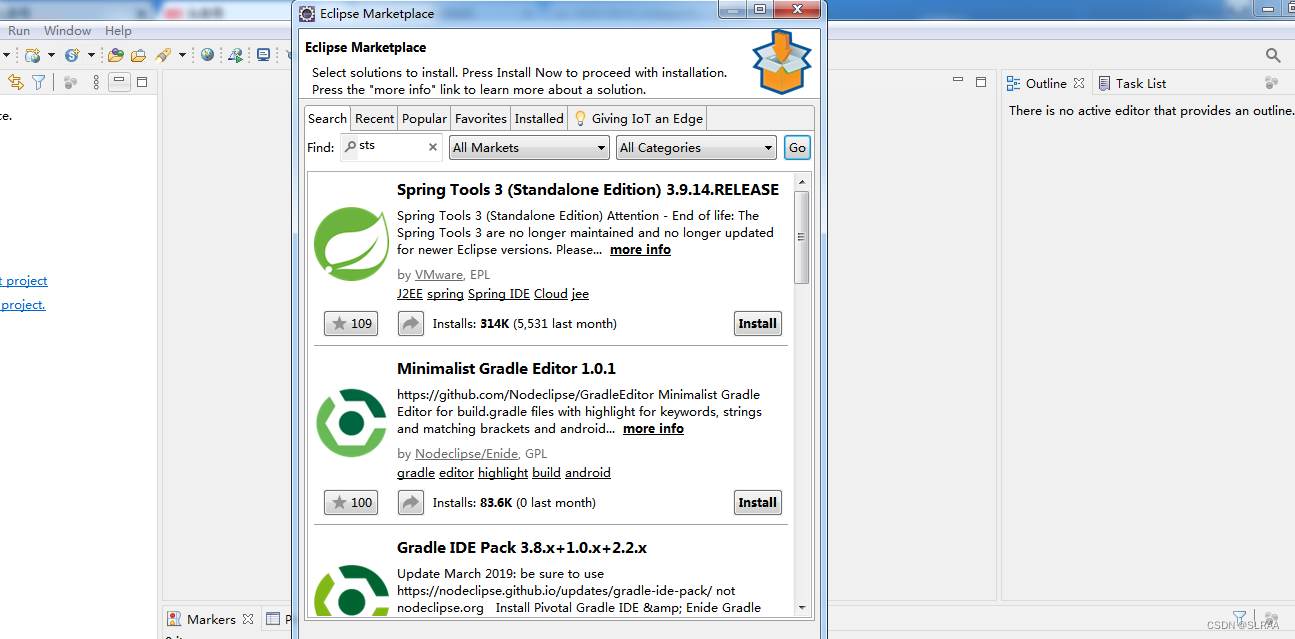This screenshot has width=1295, height=639.
Task: Click the Open Task briefcase folder icon
Action: pos(139,55)
